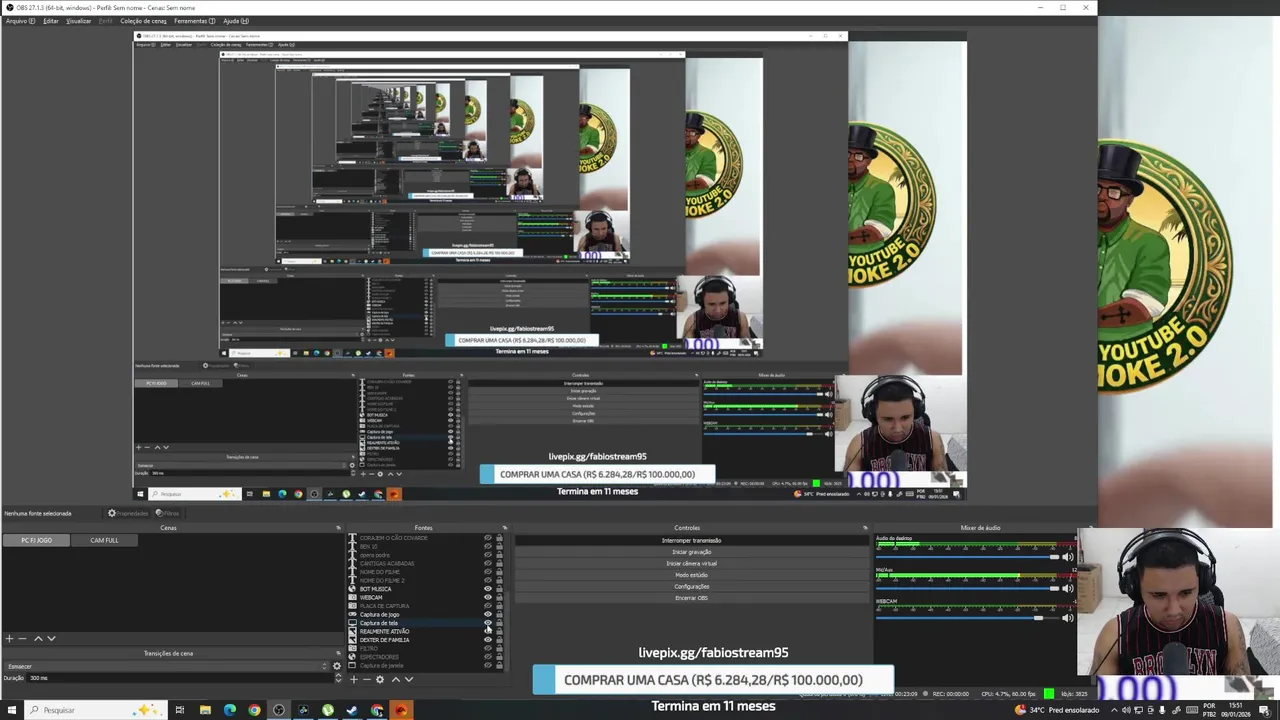Click the Duração 300 ms field
Viewport: 1280px width, 720px height.
point(180,678)
